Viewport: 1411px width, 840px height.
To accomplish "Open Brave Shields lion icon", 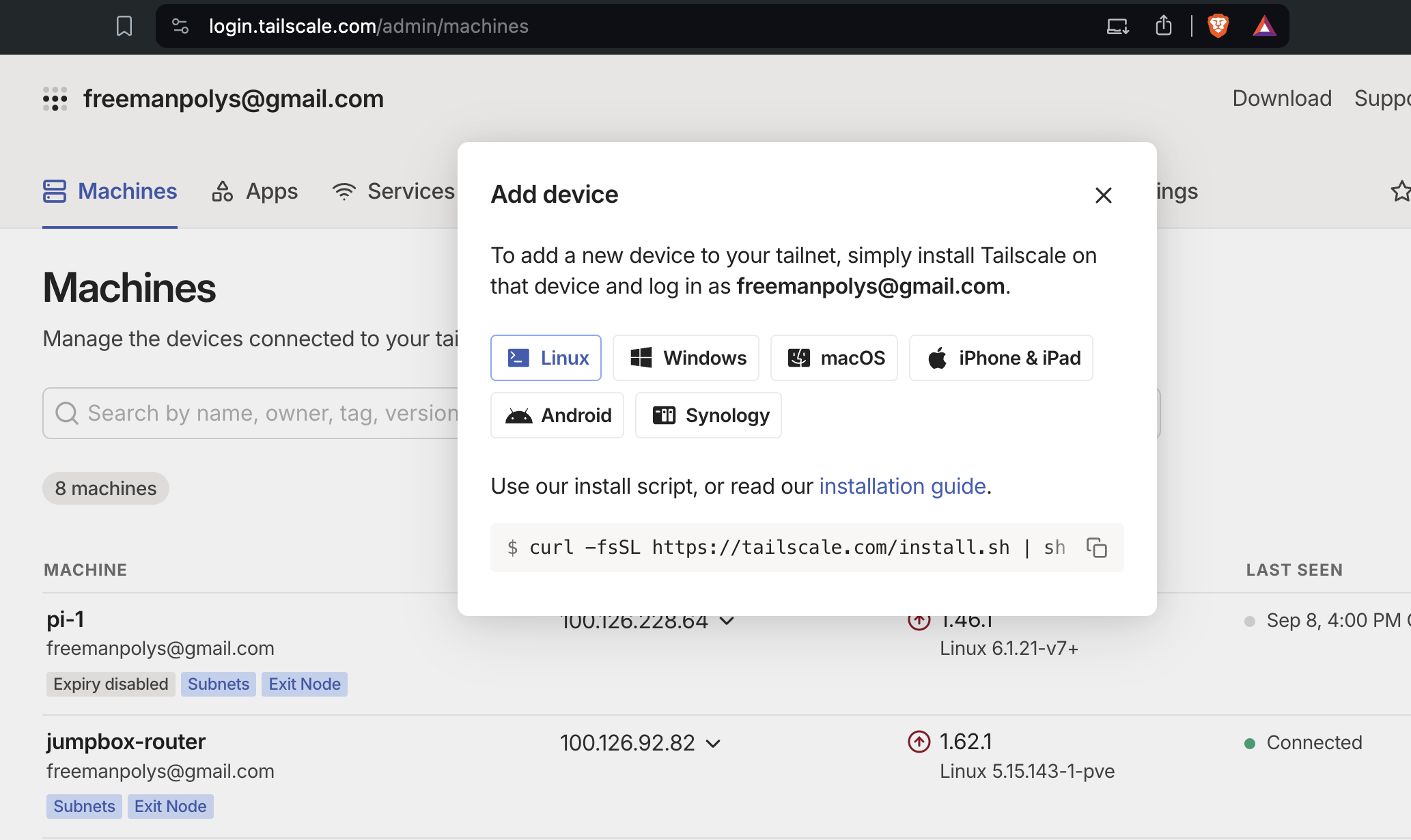I will point(1218,27).
